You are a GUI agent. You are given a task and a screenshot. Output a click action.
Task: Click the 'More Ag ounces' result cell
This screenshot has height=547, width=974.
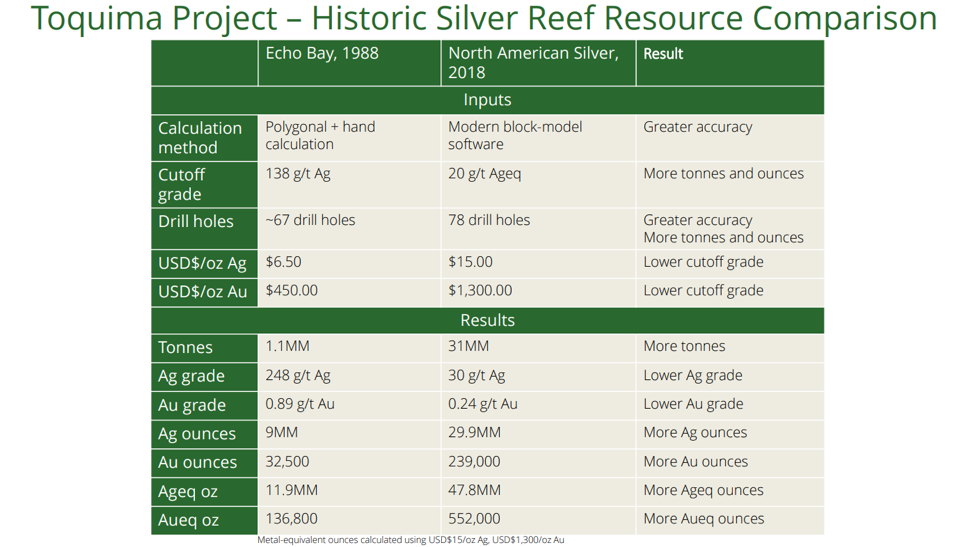[730, 434]
